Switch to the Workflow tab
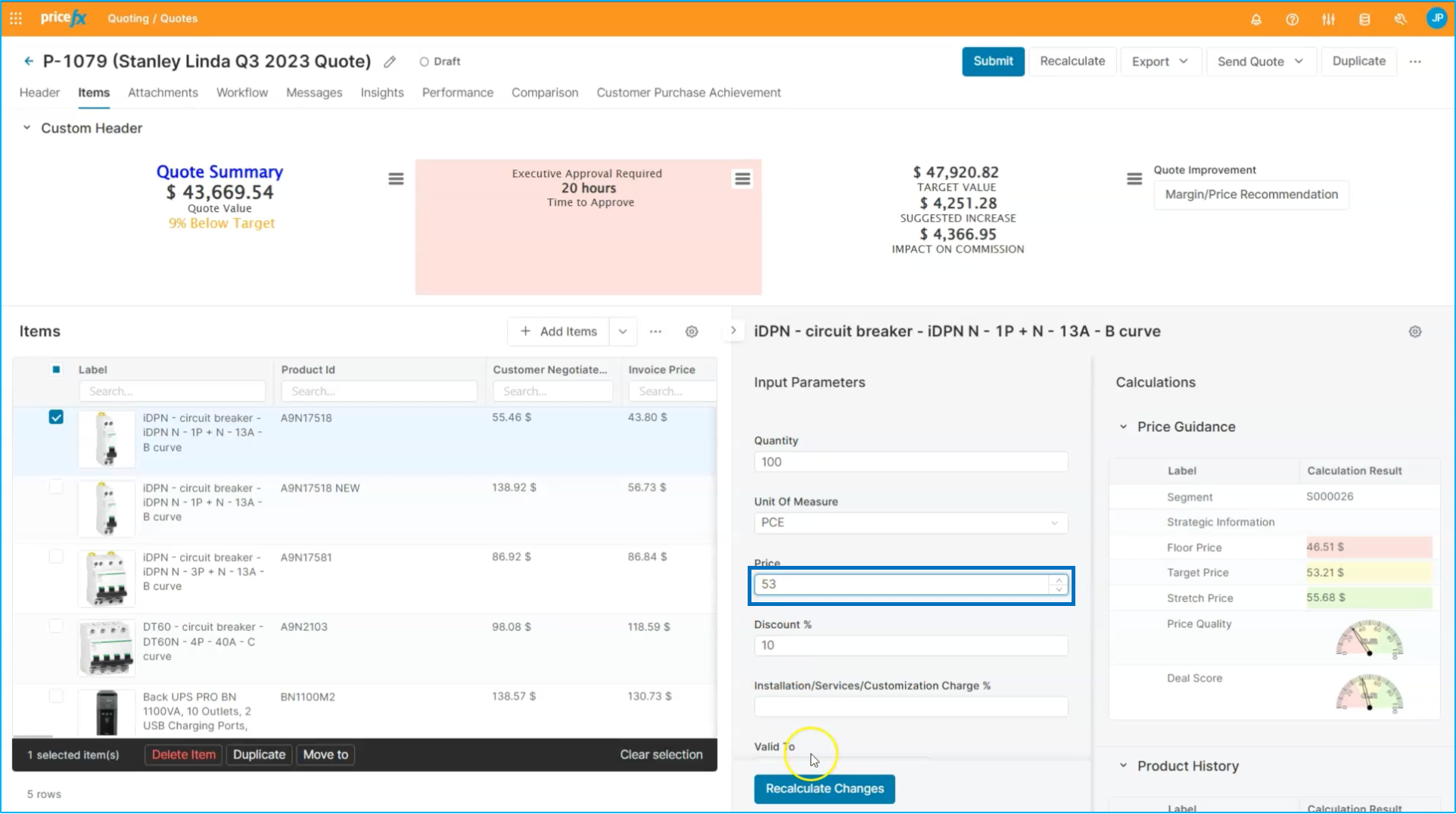Viewport: 1456px width, 814px height. click(x=241, y=92)
